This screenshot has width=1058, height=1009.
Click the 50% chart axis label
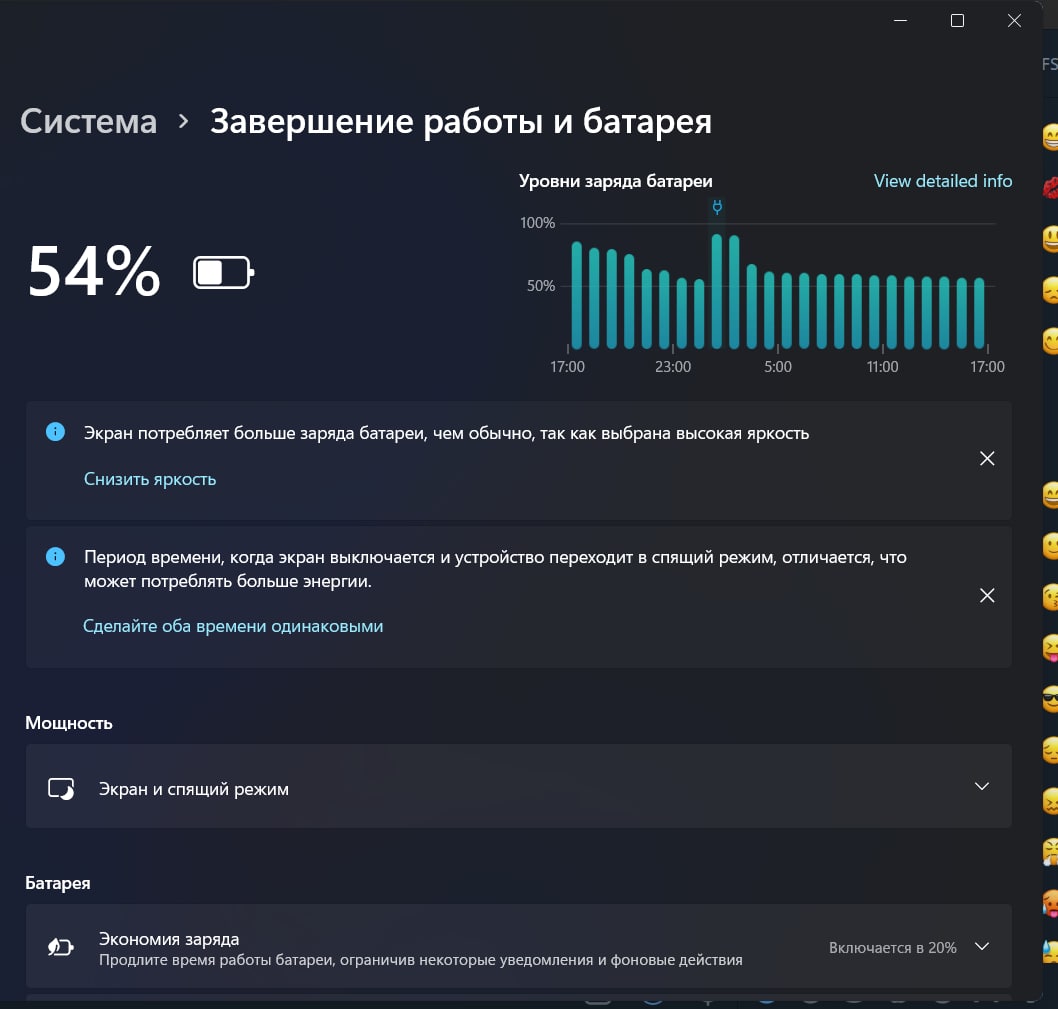[x=540, y=285]
